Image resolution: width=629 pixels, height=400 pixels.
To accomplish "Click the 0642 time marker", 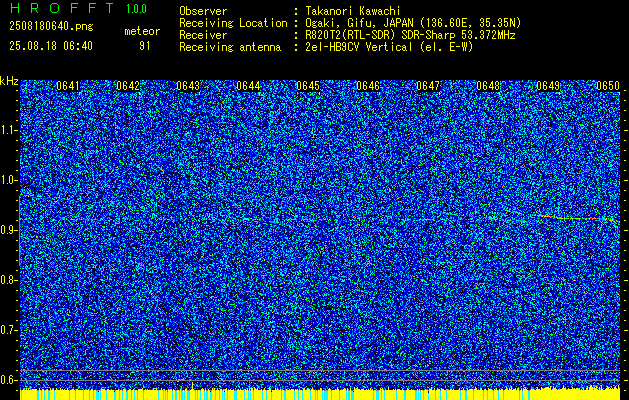I will [x=128, y=86].
